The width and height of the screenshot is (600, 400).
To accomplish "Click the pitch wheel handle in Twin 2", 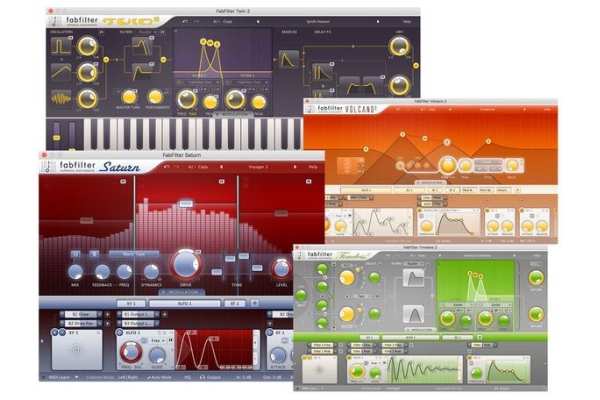I will click(x=57, y=137).
